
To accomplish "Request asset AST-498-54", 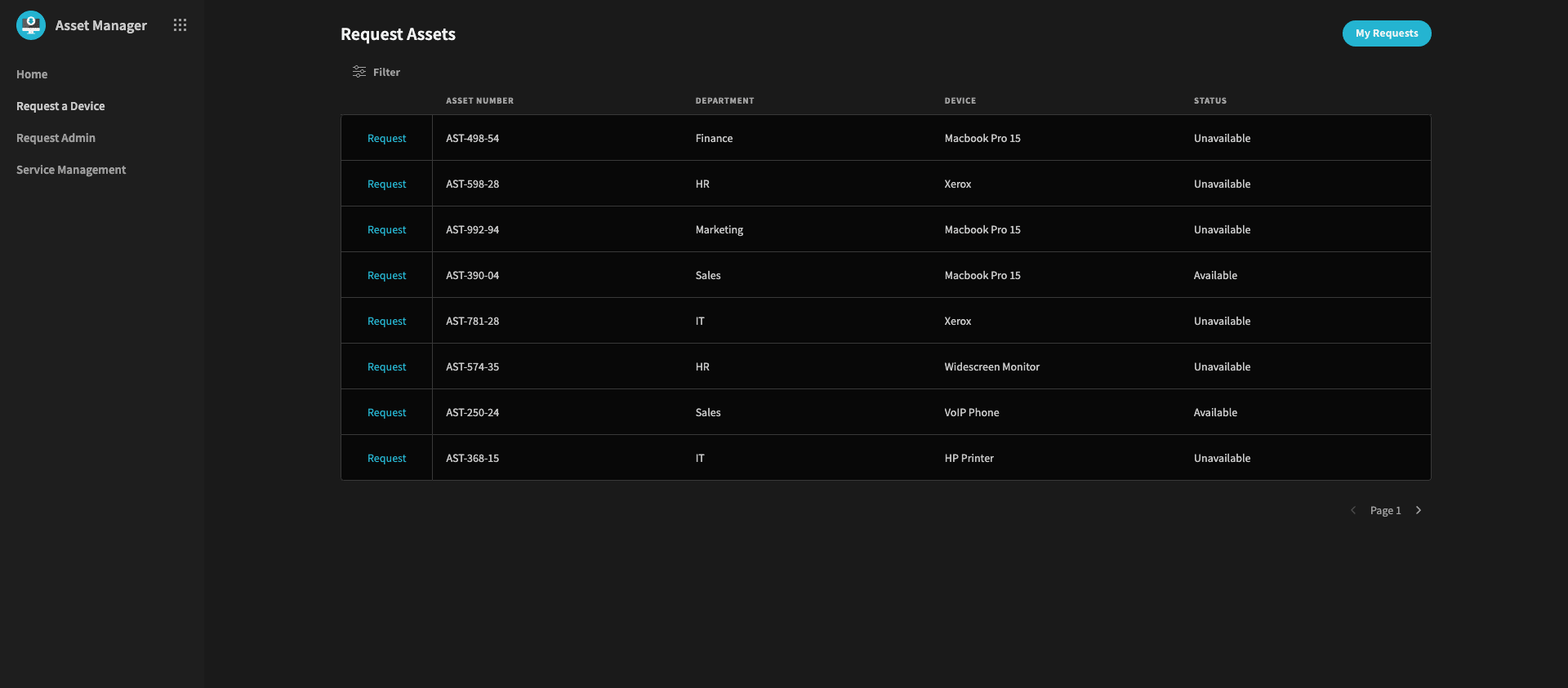I will click(386, 138).
